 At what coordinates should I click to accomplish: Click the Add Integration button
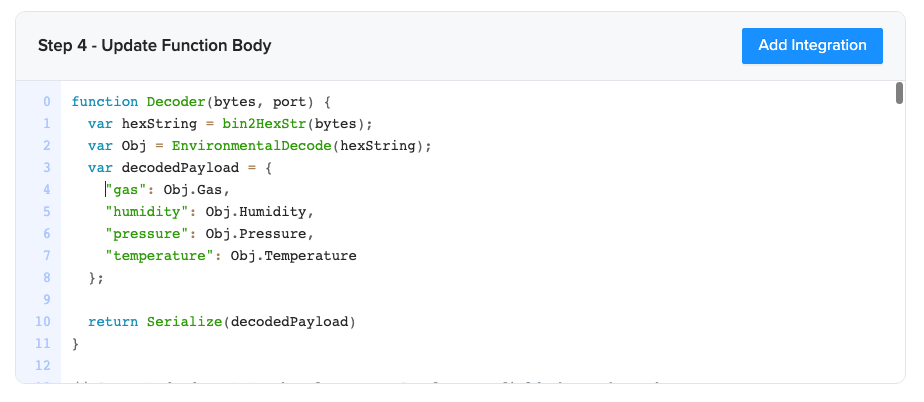pyautogui.click(x=812, y=45)
